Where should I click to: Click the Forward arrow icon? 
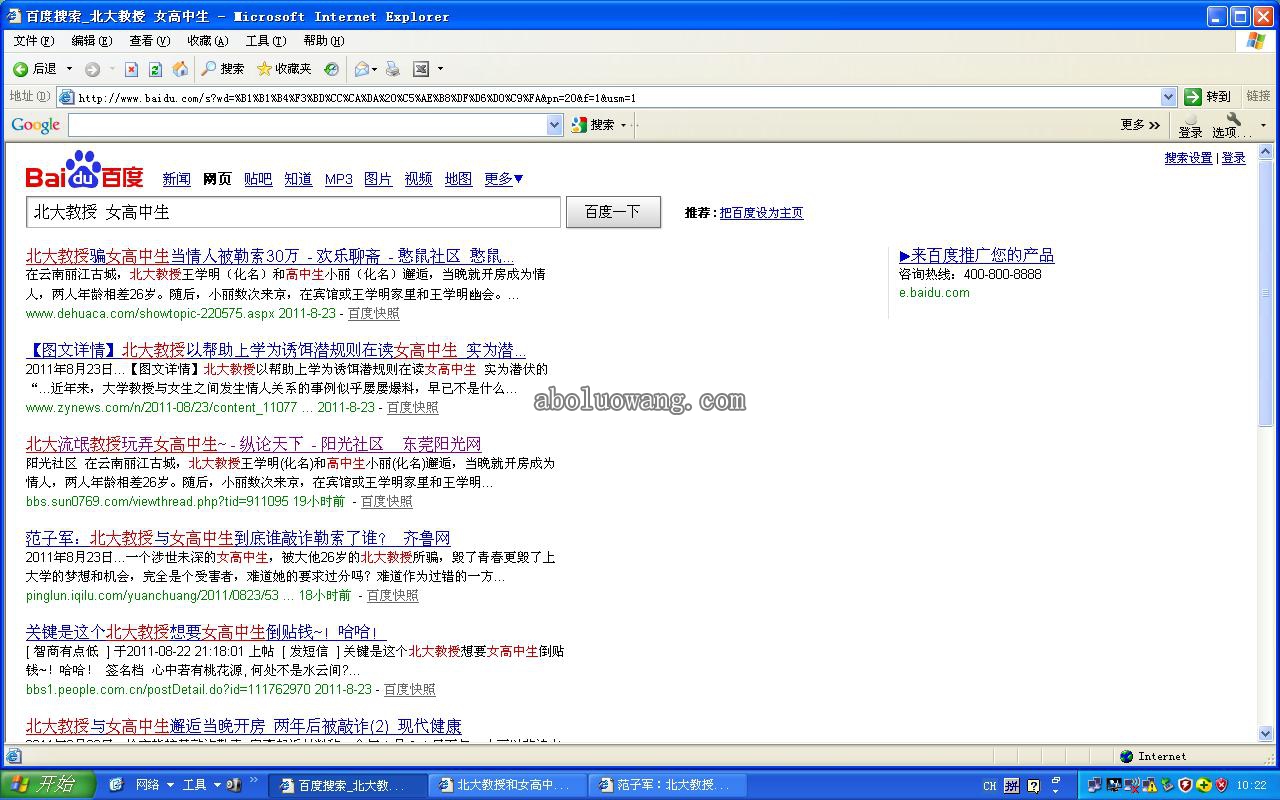coord(92,69)
